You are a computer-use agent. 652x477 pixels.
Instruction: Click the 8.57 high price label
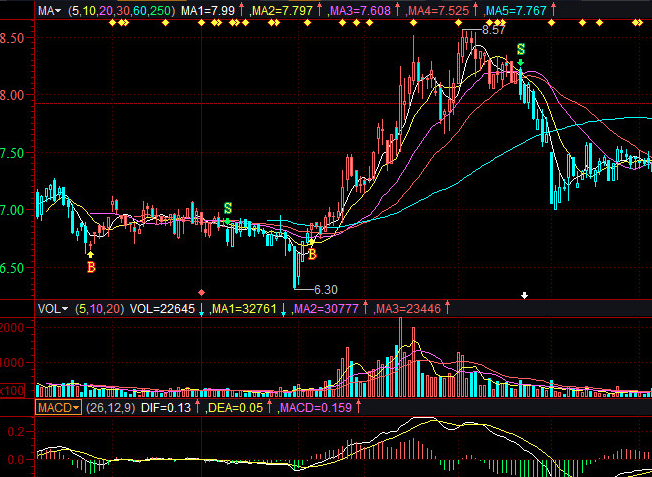(494, 30)
